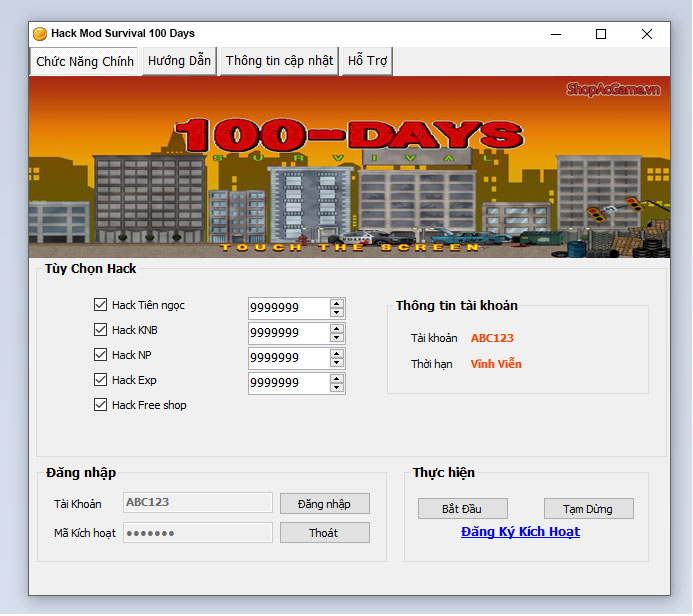693x616 pixels.
Task: Open the Hướng Dẫn tab
Action: click(179, 61)
